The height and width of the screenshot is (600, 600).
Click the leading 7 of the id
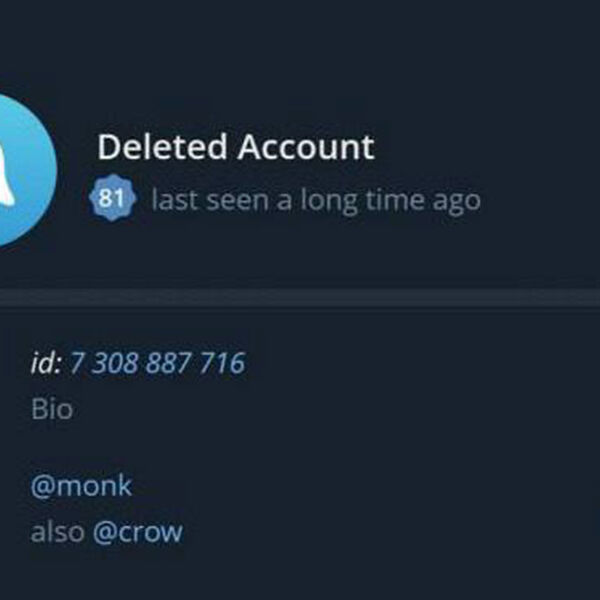click(77, 363)
